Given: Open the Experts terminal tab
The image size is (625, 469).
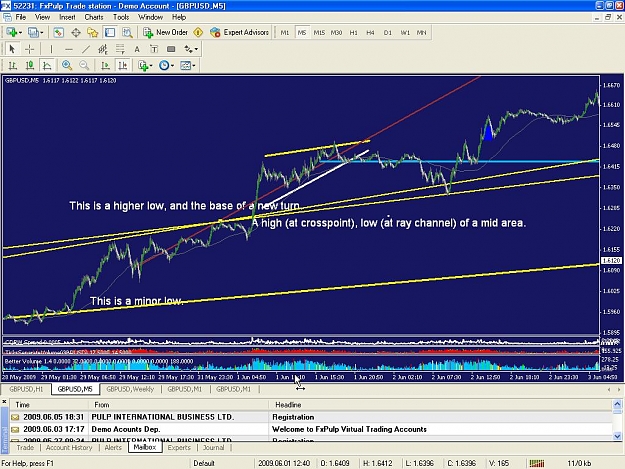Looking at the screenshot, I should 179,447.
